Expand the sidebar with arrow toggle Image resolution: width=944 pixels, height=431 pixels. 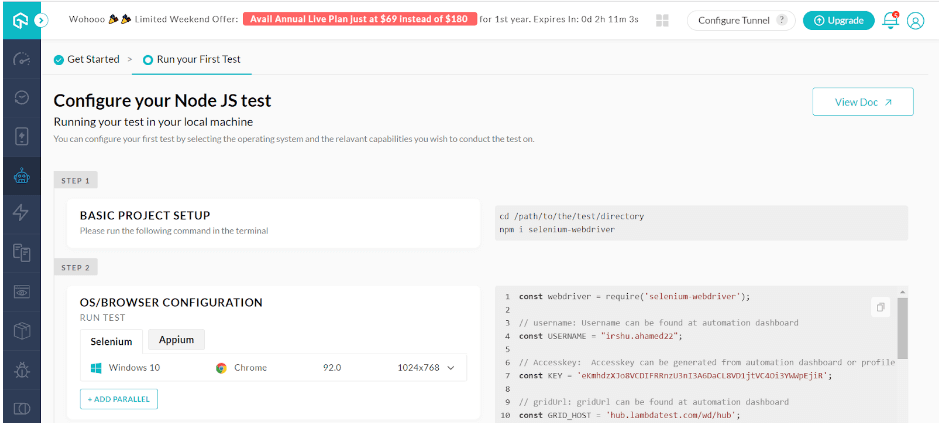click(x=41, y=20)
